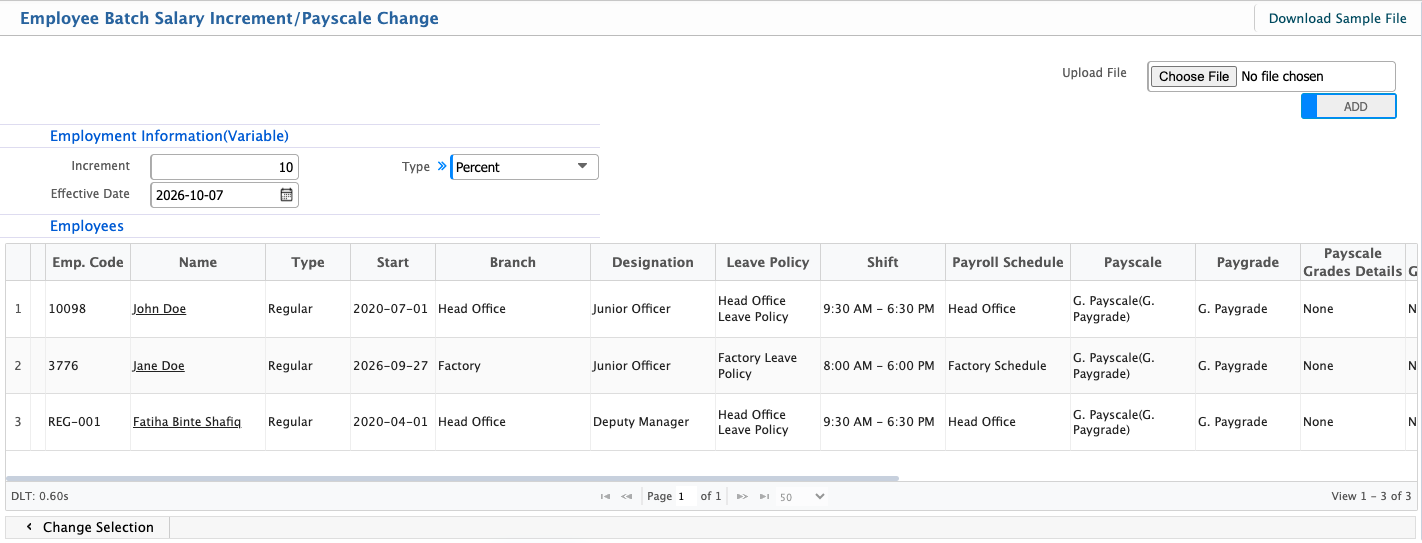
Task: Click Junior Officer in Jane Doe's row
Action: pyautogui.click(x=653, y=366)
